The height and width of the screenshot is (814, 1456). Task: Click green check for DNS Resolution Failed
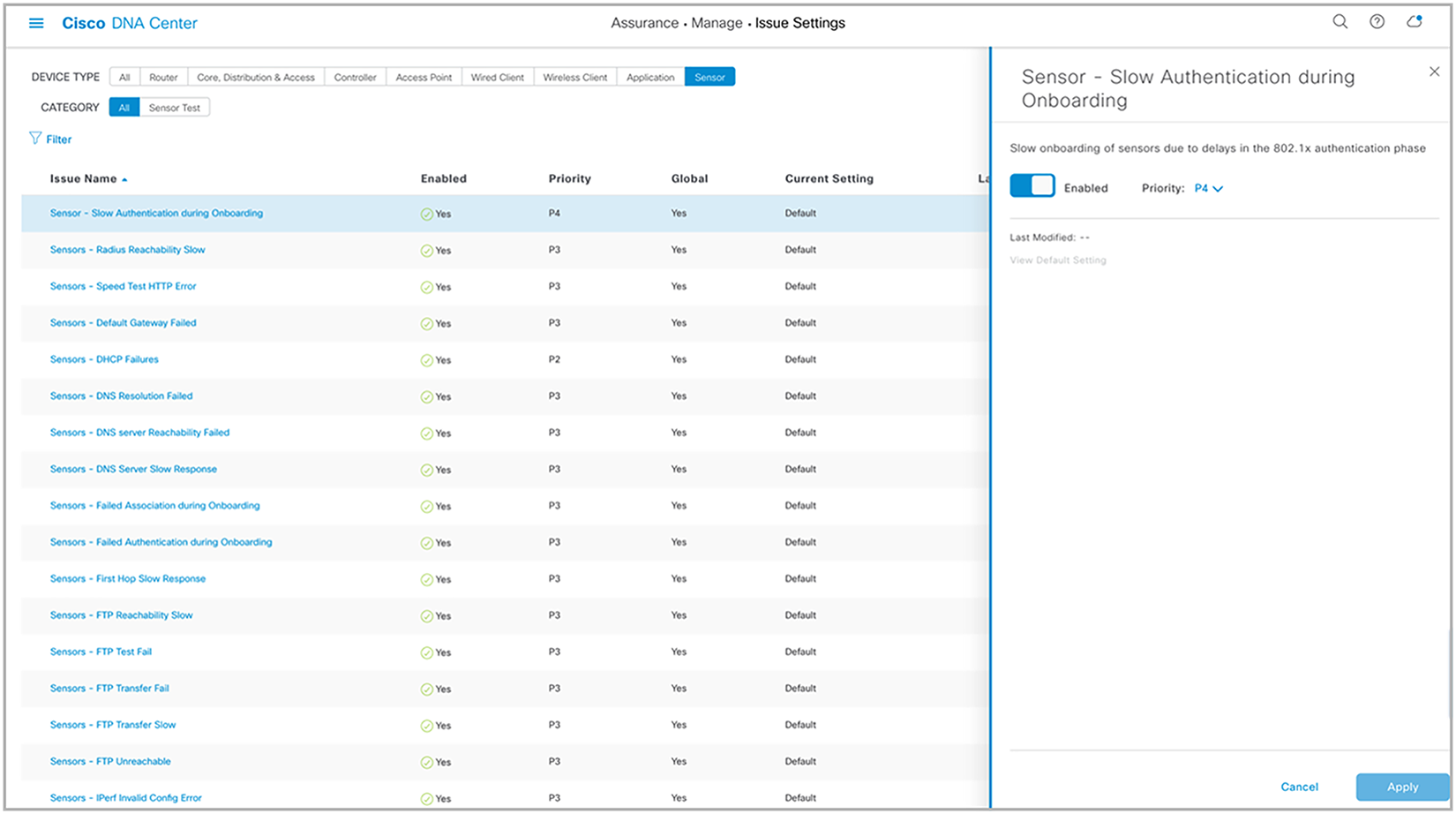(x=427, y=396)
